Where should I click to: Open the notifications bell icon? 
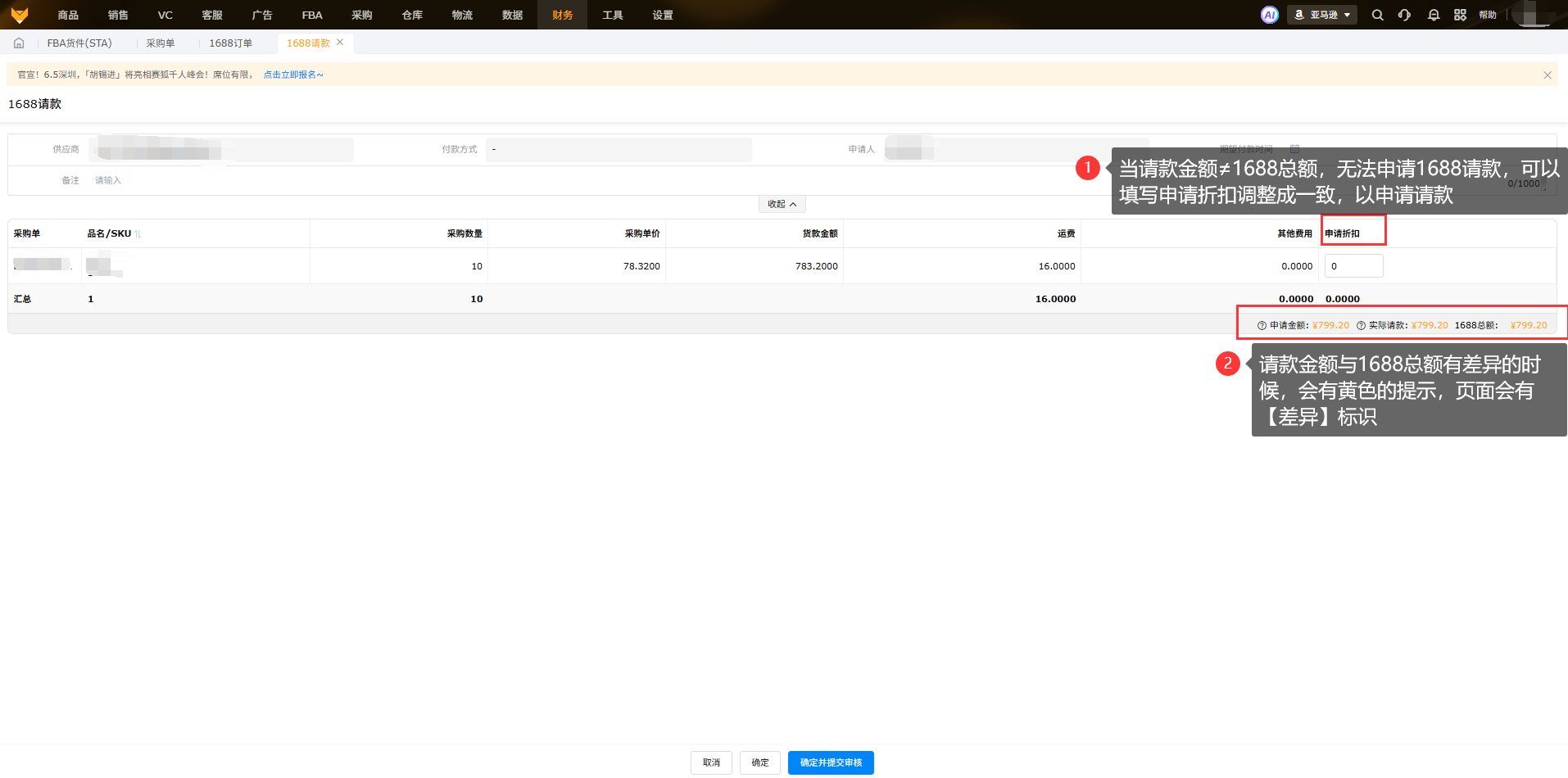[1433, 15]
